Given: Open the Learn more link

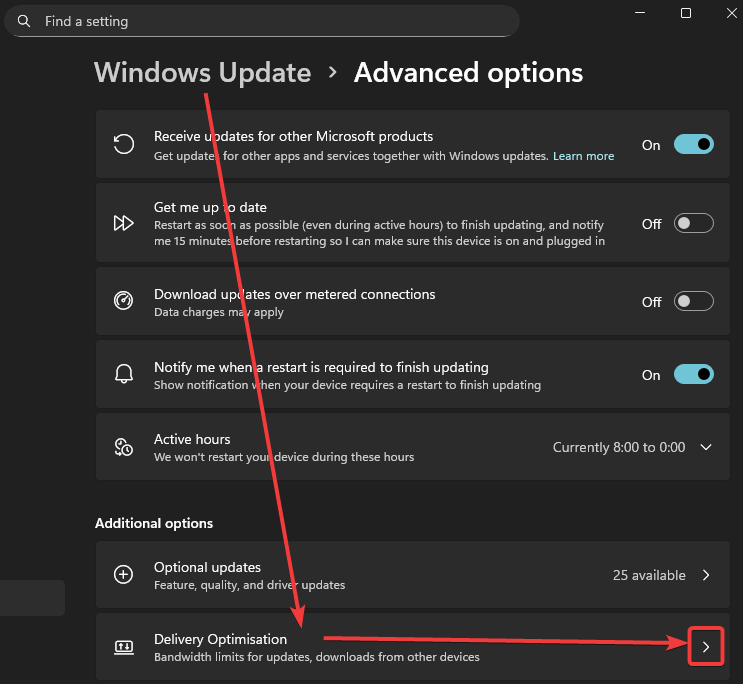Looking at the screenshot, I should (583, 156).
